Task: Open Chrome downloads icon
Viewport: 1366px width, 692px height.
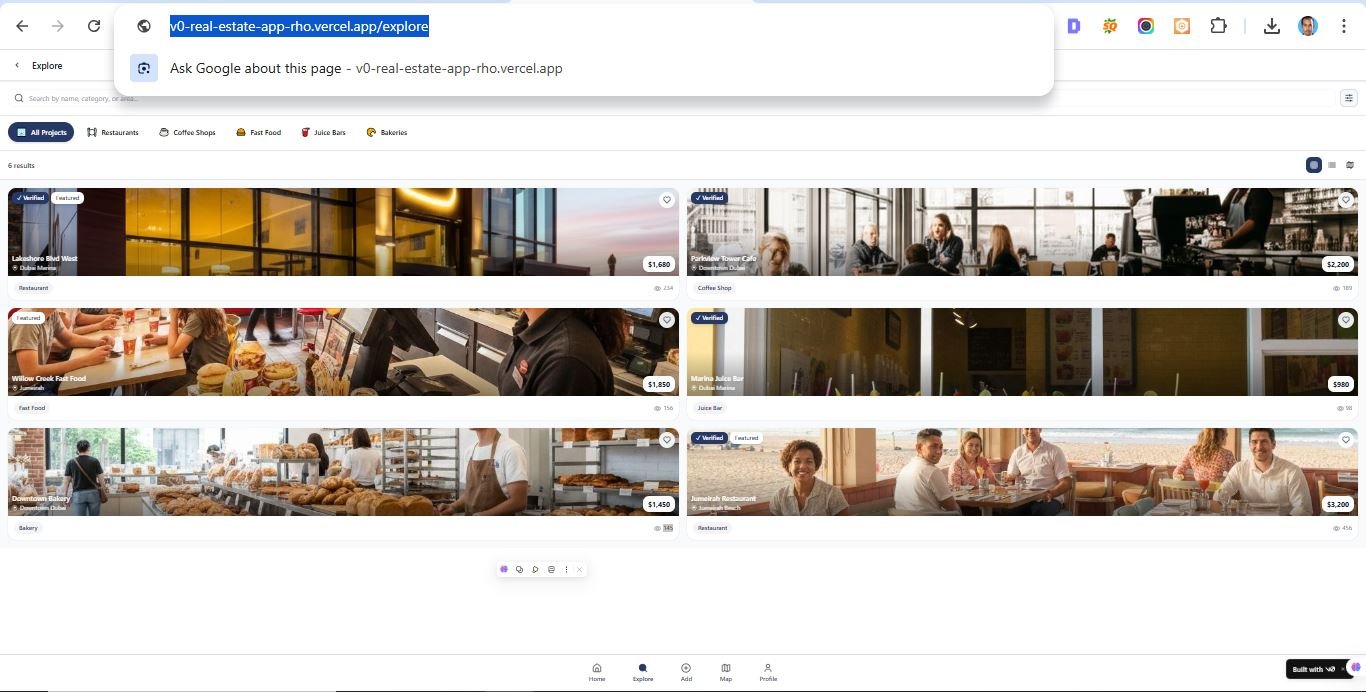Action: tap(1271, 26)
